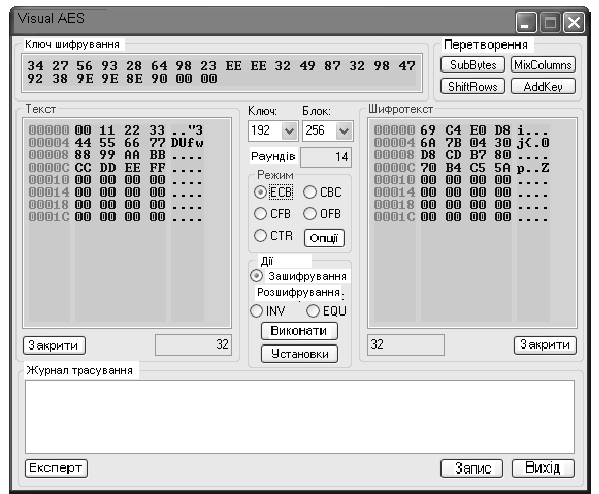Click the AddKey transformation button
The width and height of the screenshot is (599, 494).
point(543,86)
